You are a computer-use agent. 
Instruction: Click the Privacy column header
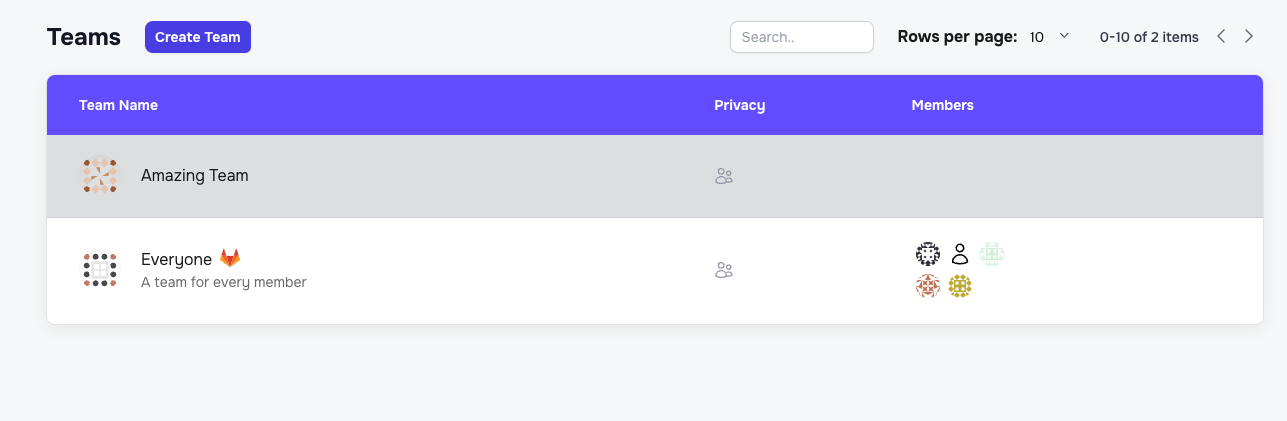(739, 105)
